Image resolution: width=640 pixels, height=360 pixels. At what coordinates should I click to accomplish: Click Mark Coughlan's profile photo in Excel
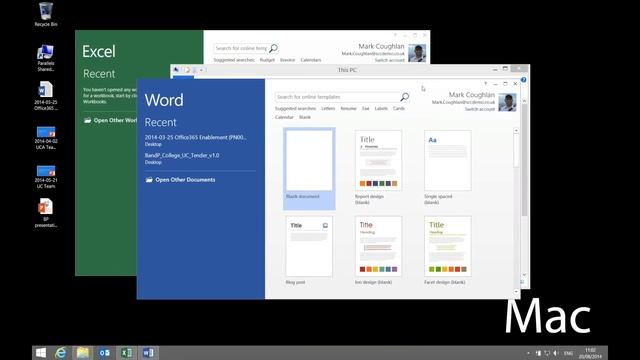[x=417, y=53]
